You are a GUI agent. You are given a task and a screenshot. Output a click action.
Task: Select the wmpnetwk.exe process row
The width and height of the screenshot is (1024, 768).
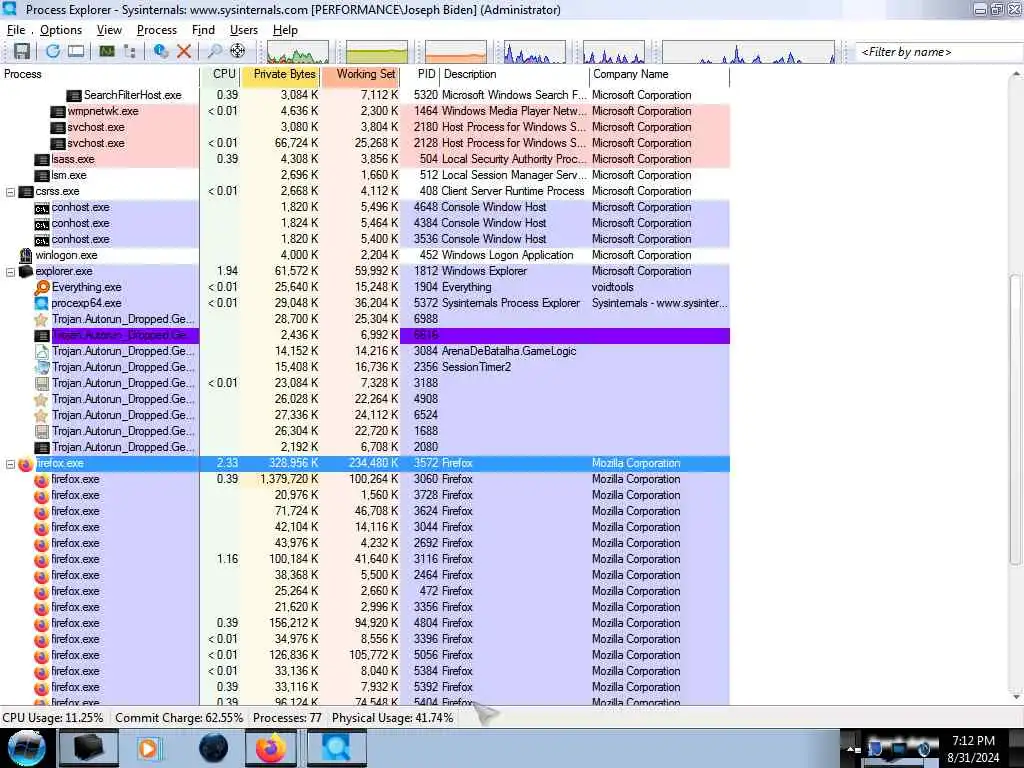coord(364,111)
